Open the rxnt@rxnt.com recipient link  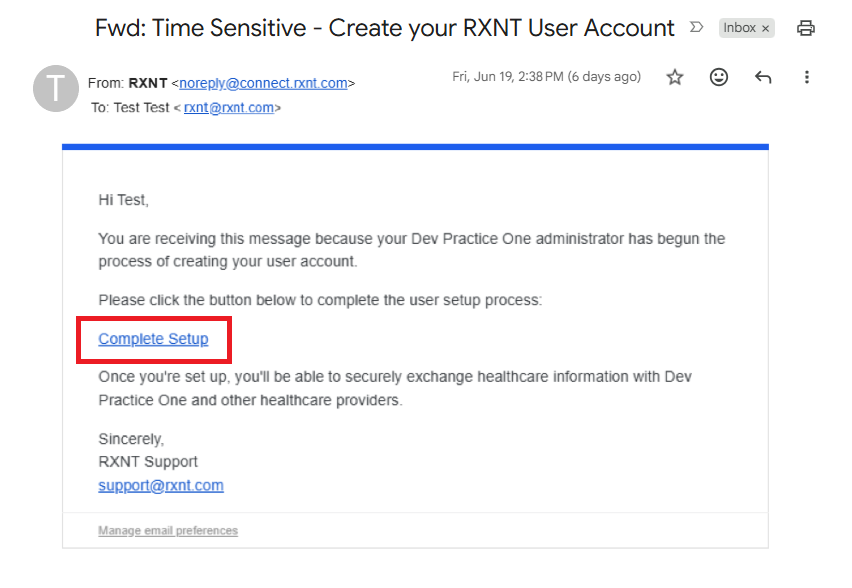[x=229, y=108]
